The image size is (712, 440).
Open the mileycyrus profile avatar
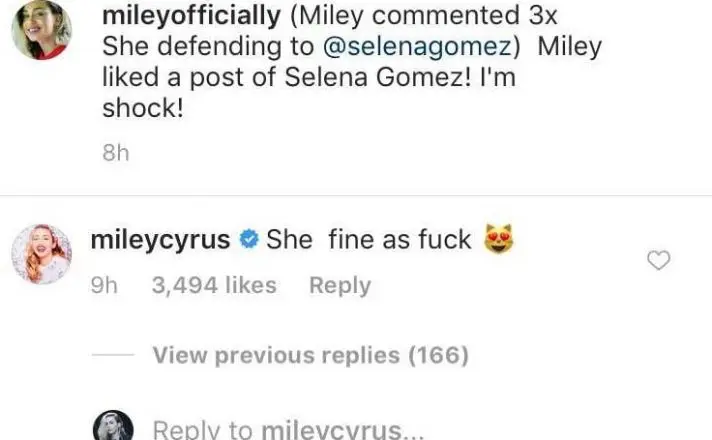pos(41,254)
